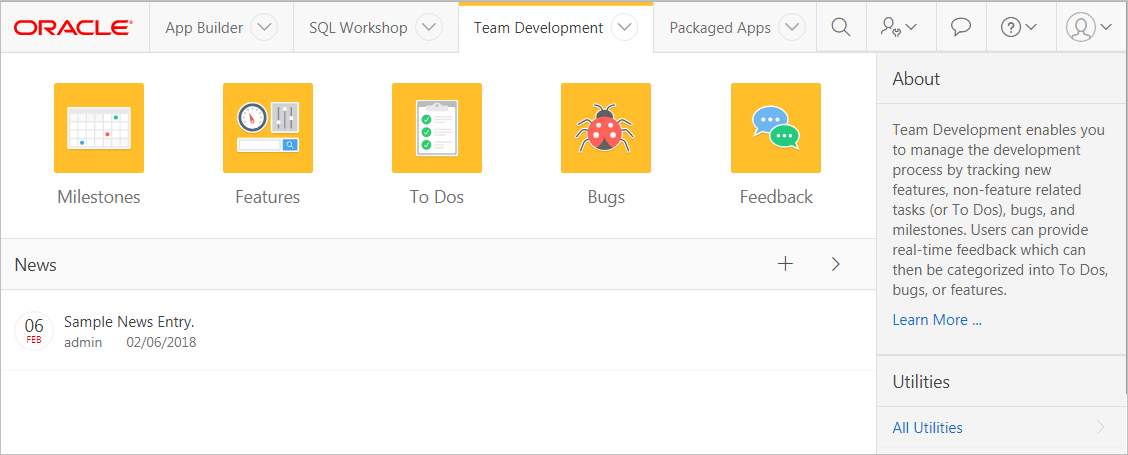This screenshot has height=455, width=1128.
Task: Switch to the SQL Workshop tab
Action: pyautogui.click(x=358, y=28)
